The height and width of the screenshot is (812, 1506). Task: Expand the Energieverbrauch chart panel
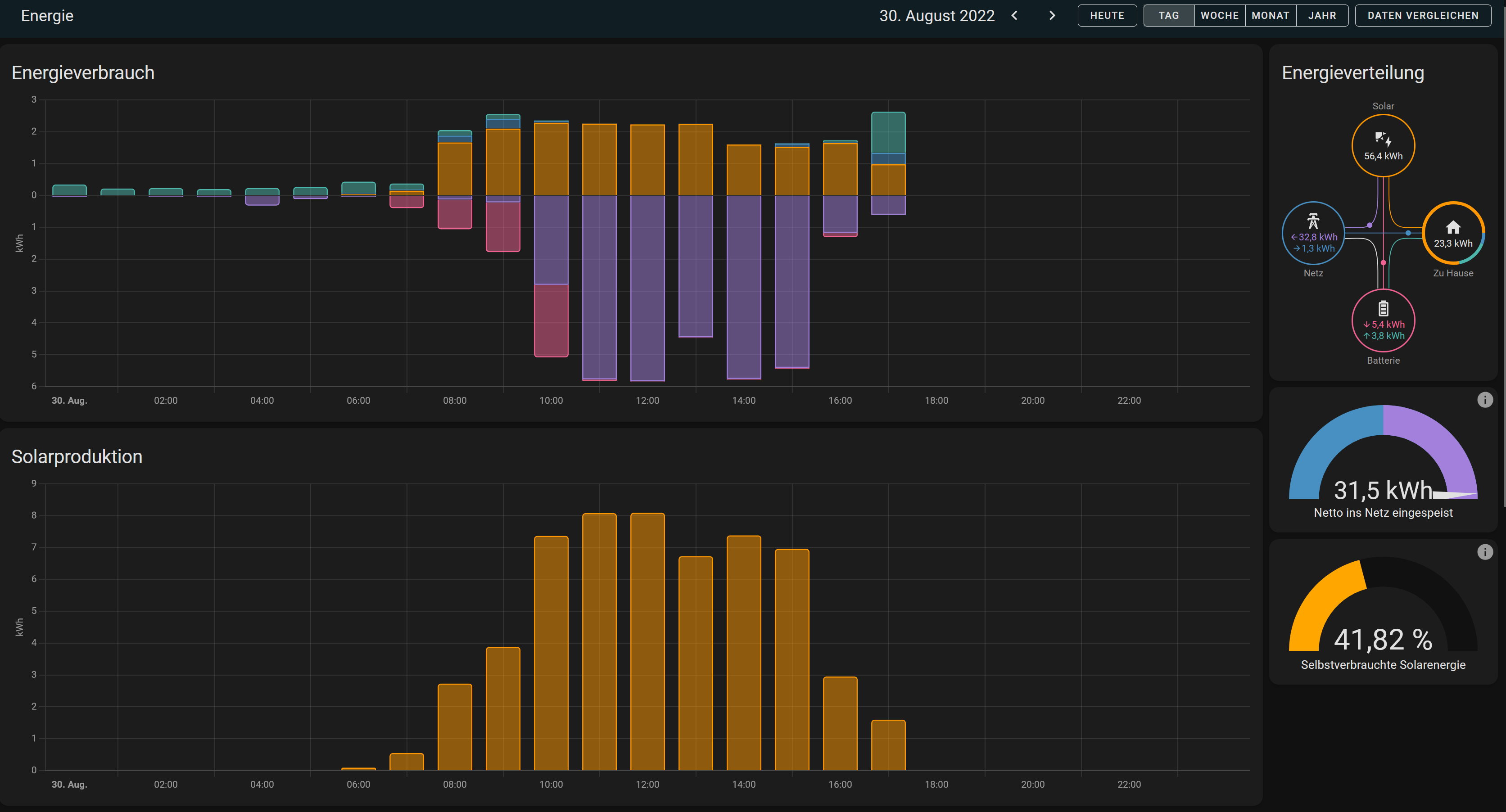pyautogui.click(x=83, y=72)
